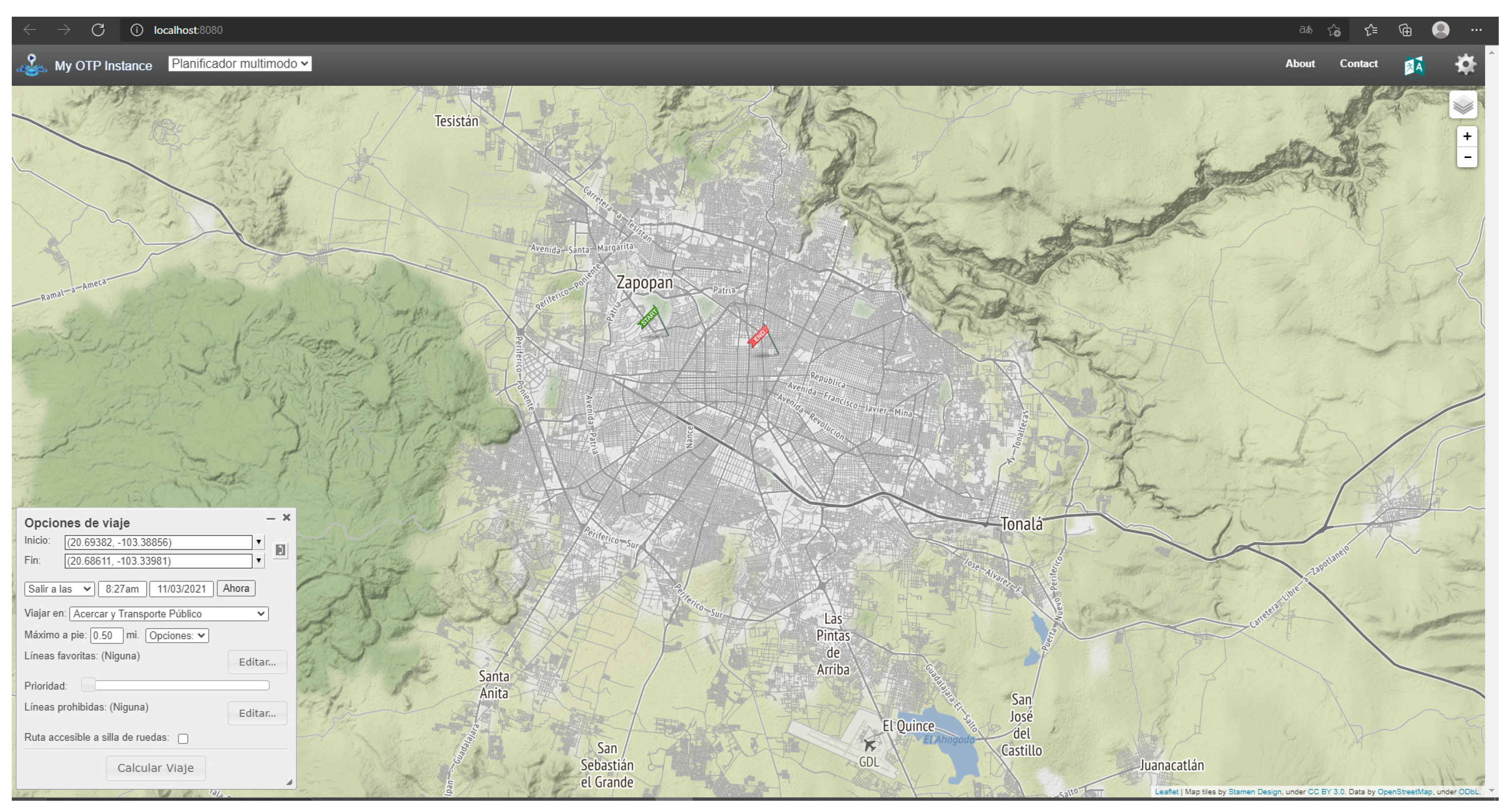1512x812 pixels.
Task: Minimize the Opciones de viaje panel
Action: (270, 519)
